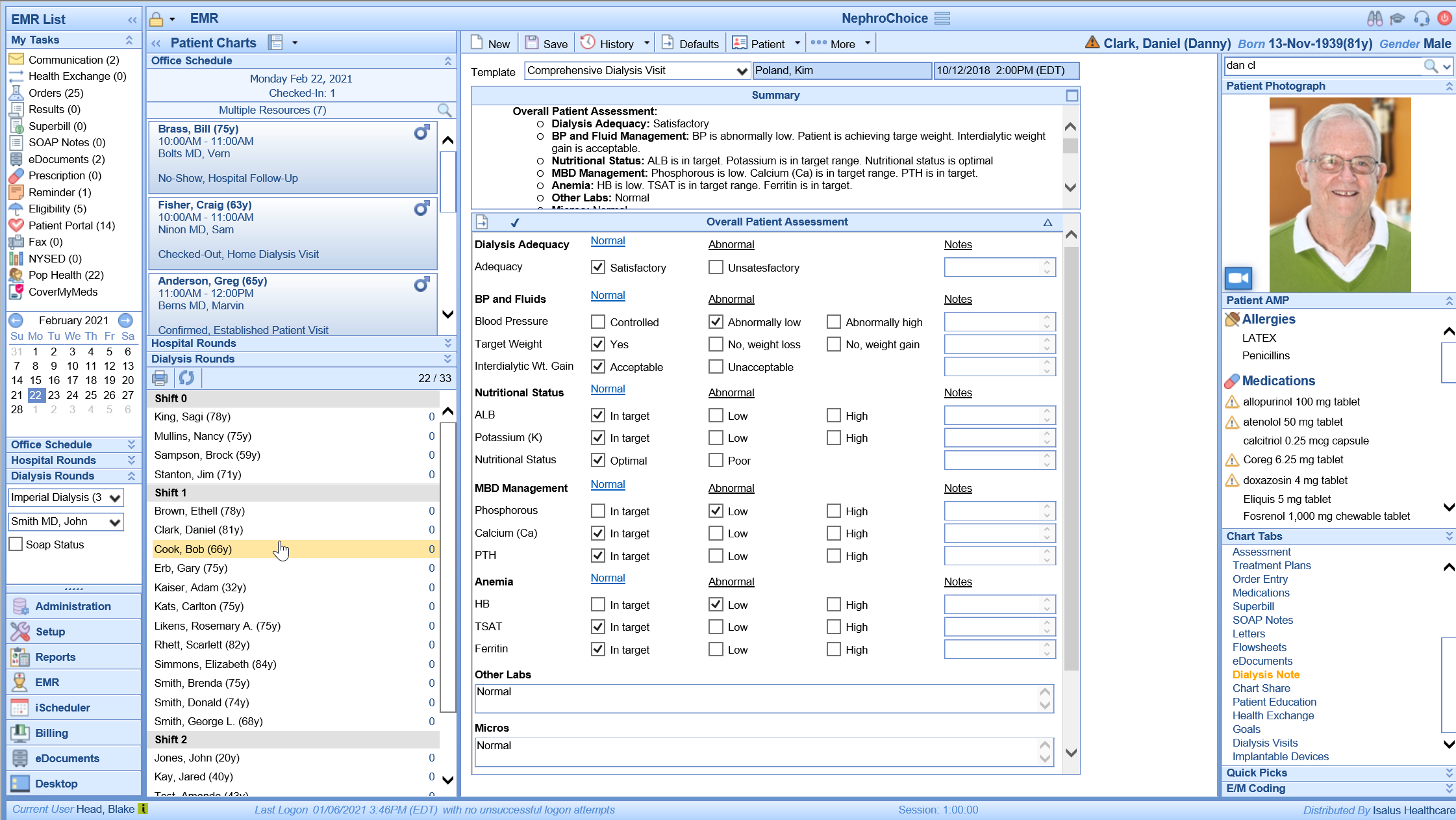Click the checkmark icon in assessment header
The height and width of the screenshot is (820, 1456).
(x=515, y=222)
